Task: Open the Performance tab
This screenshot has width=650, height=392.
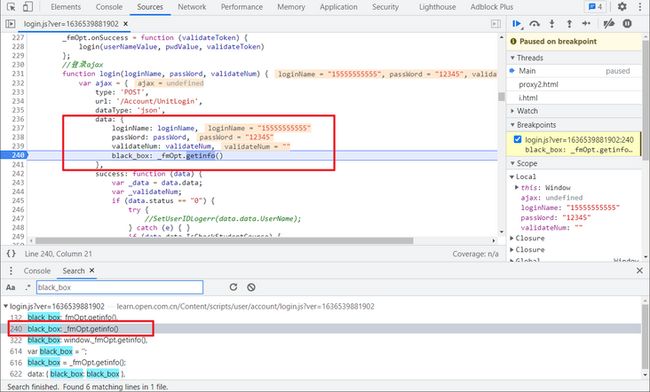Action: 242,7
